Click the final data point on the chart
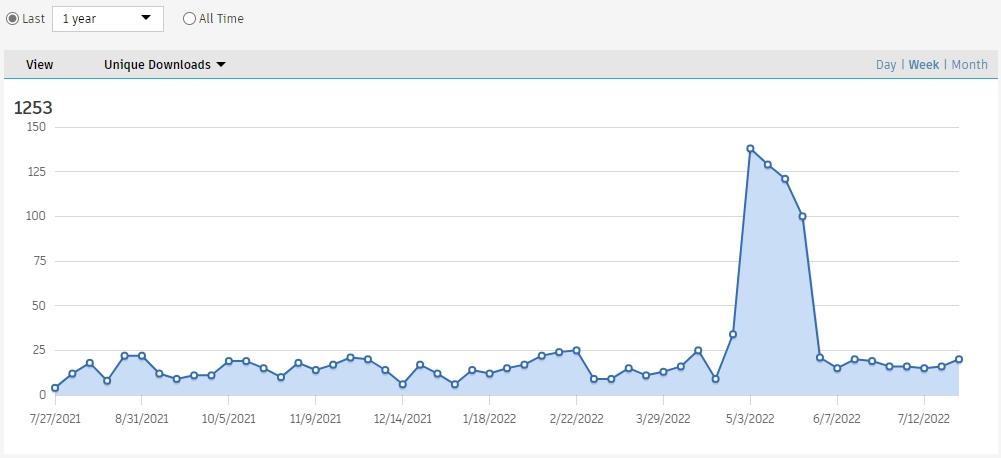The image size is (1001, 458). click(x=959, y=359)
